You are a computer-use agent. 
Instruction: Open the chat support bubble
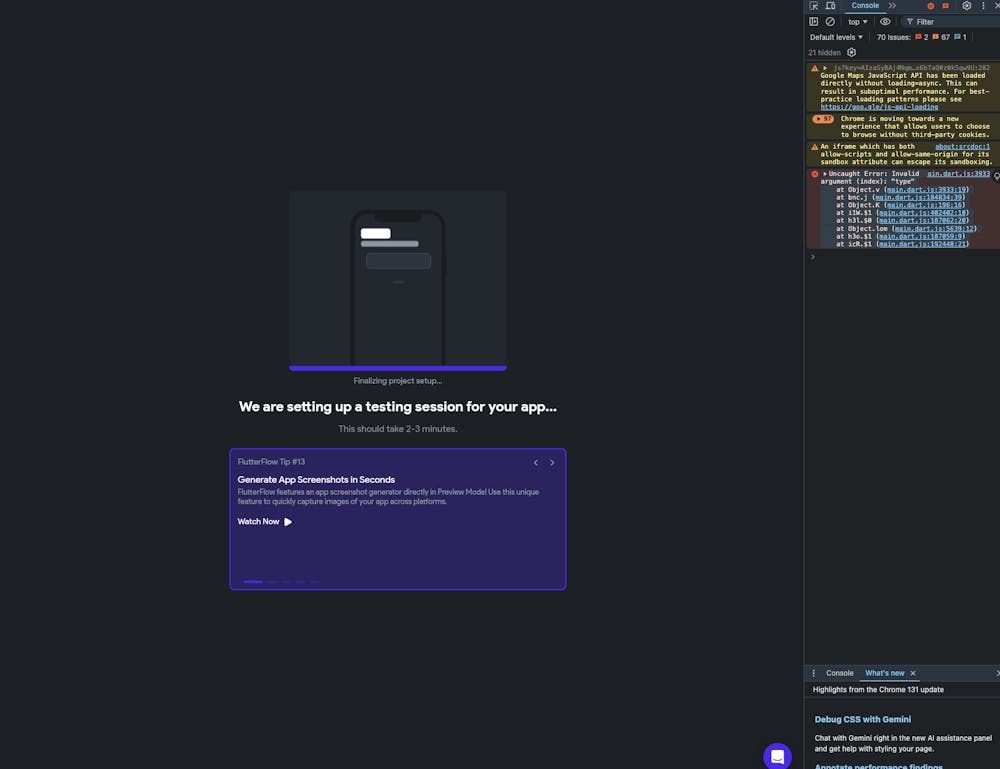[x=777, y=756]
